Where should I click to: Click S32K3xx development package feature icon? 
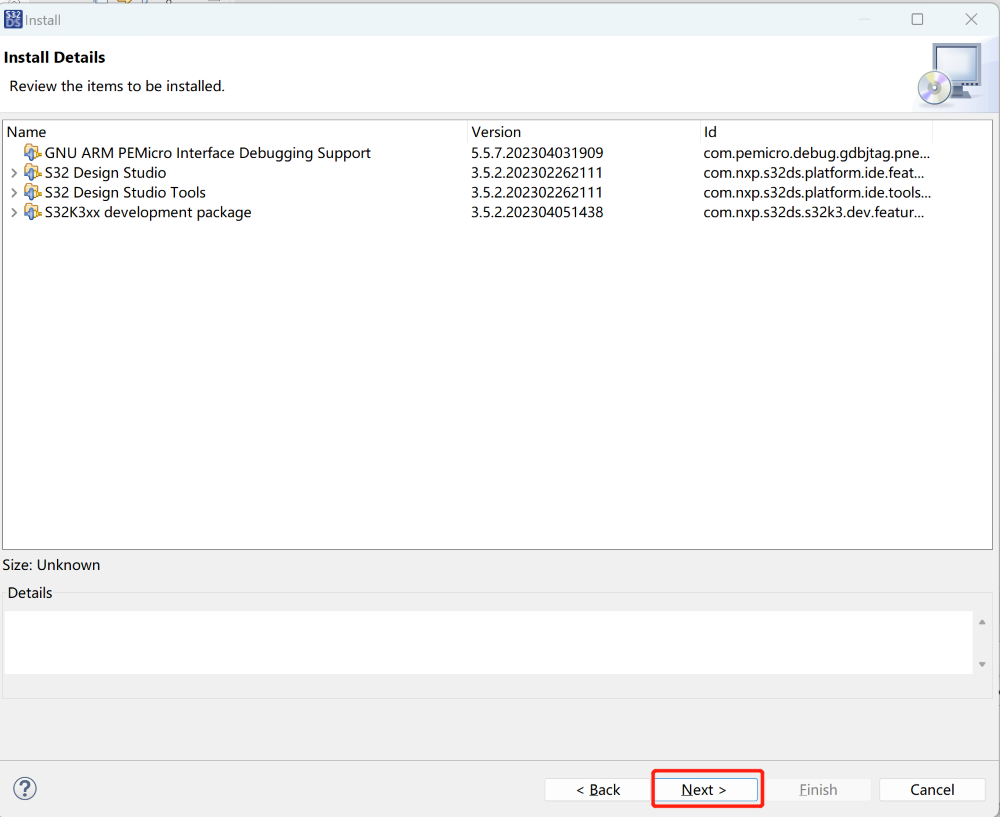coord(33,212)
